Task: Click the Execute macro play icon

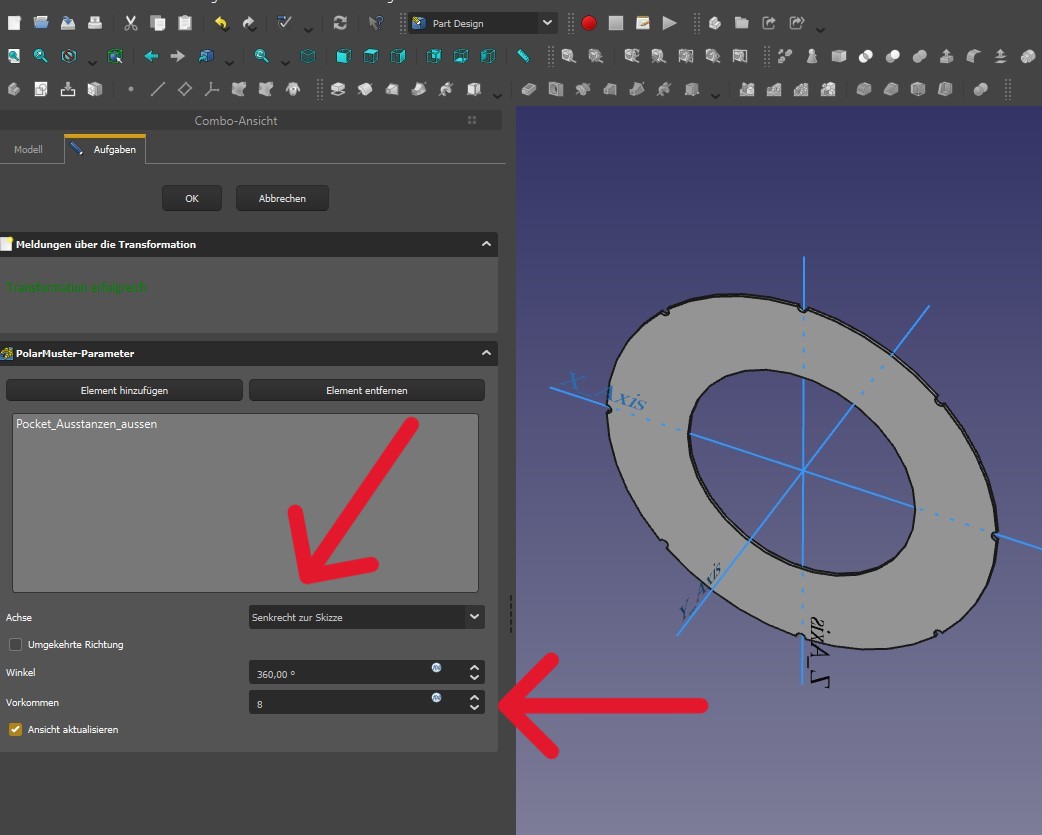Action: pyautogui.click(x=670, y=23)
